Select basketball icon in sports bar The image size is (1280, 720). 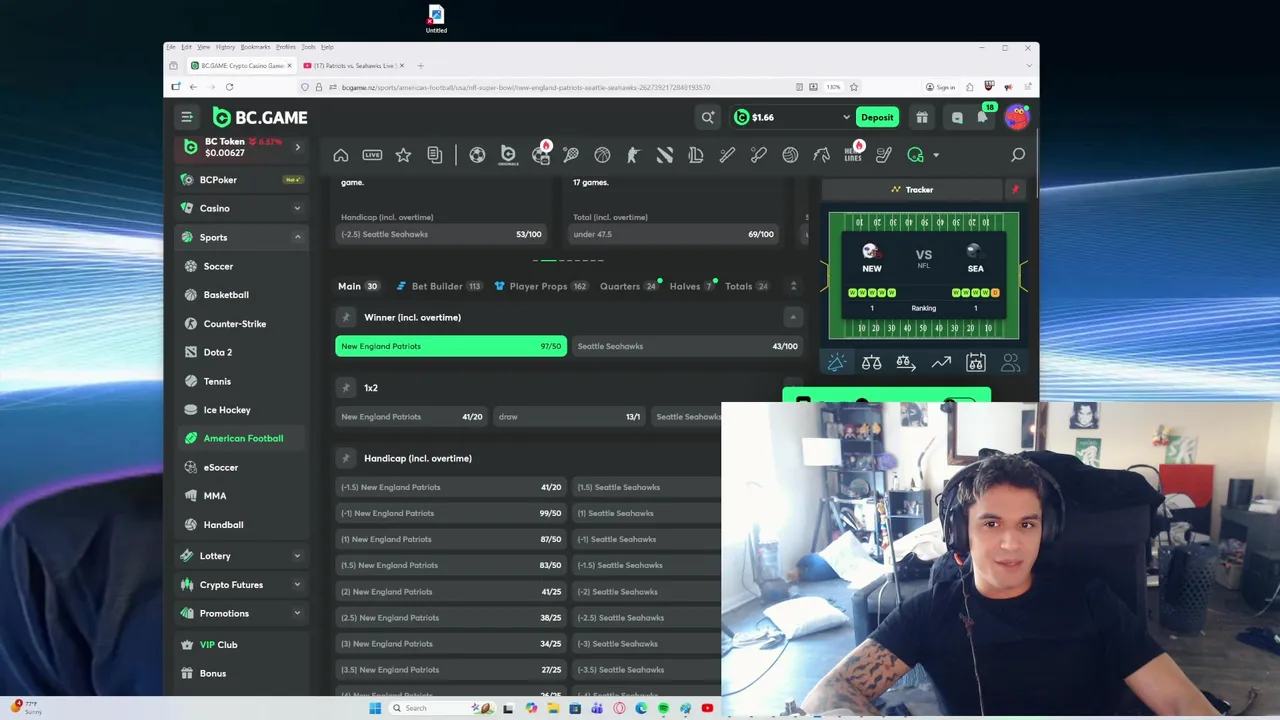pyautogui.click(x=602, y=155)
